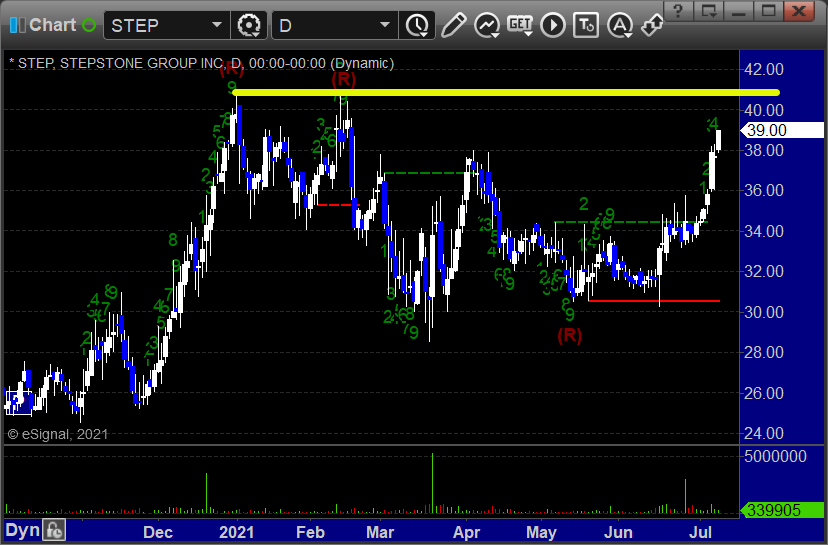
Task: Open the symbol settings gear menu
Action: pos(249,25)
